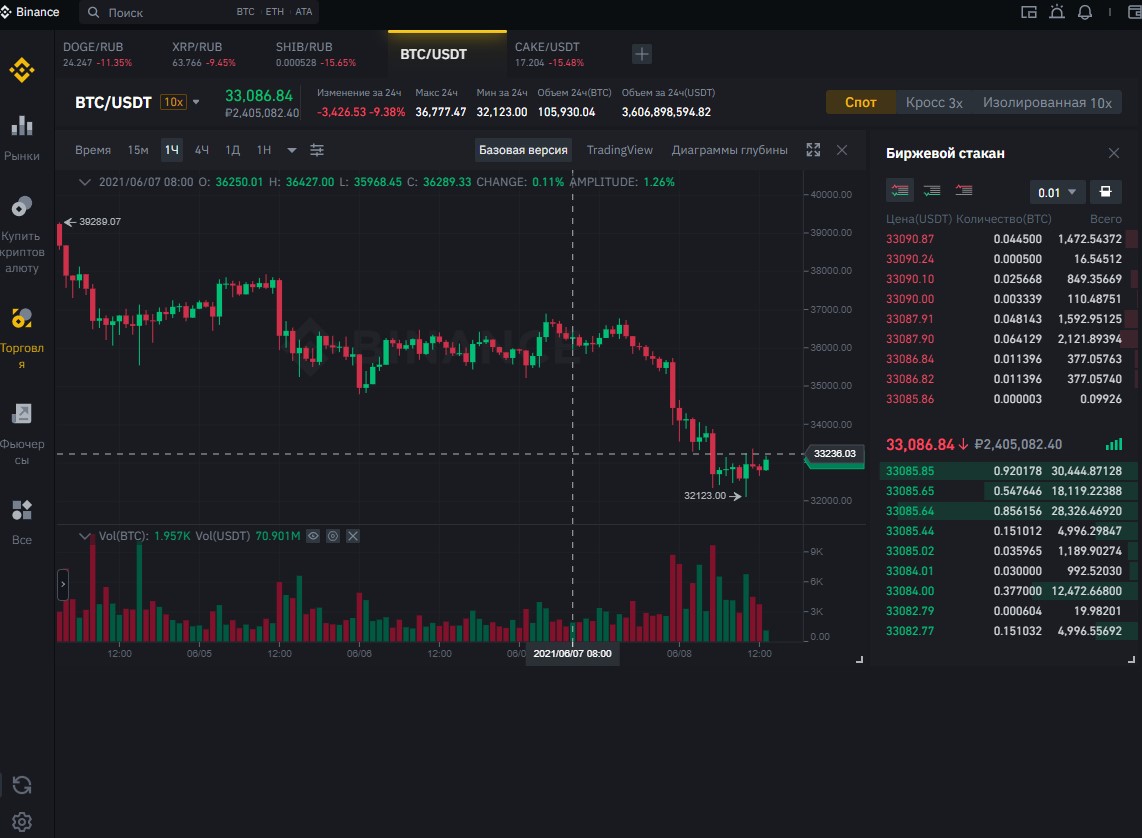This screenshot has height=838, width=1142.
Task: Switch to TradingView chart
Action: 620,150
